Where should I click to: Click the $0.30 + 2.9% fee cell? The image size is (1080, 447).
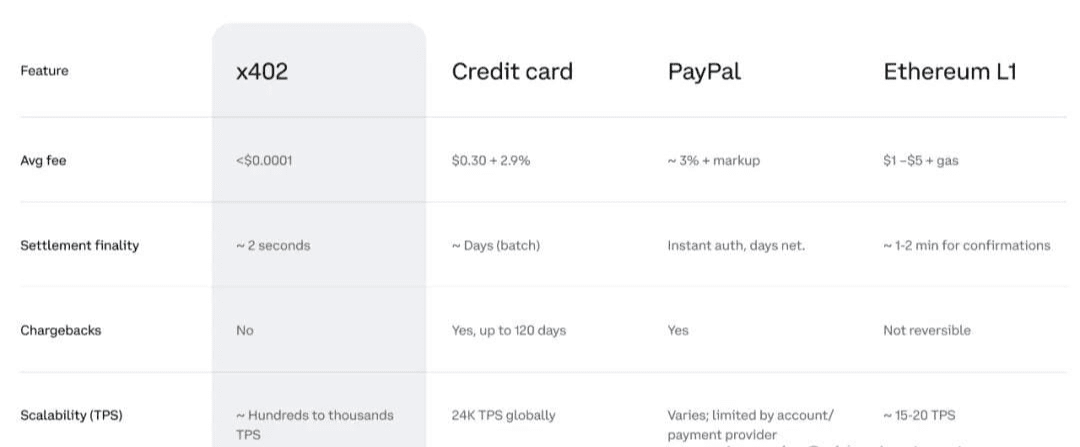pyautogui.click(x=491, y=160)
